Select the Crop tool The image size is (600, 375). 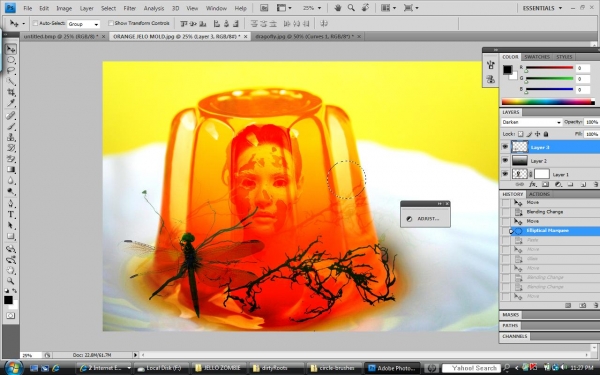click(x=11, y=92)
